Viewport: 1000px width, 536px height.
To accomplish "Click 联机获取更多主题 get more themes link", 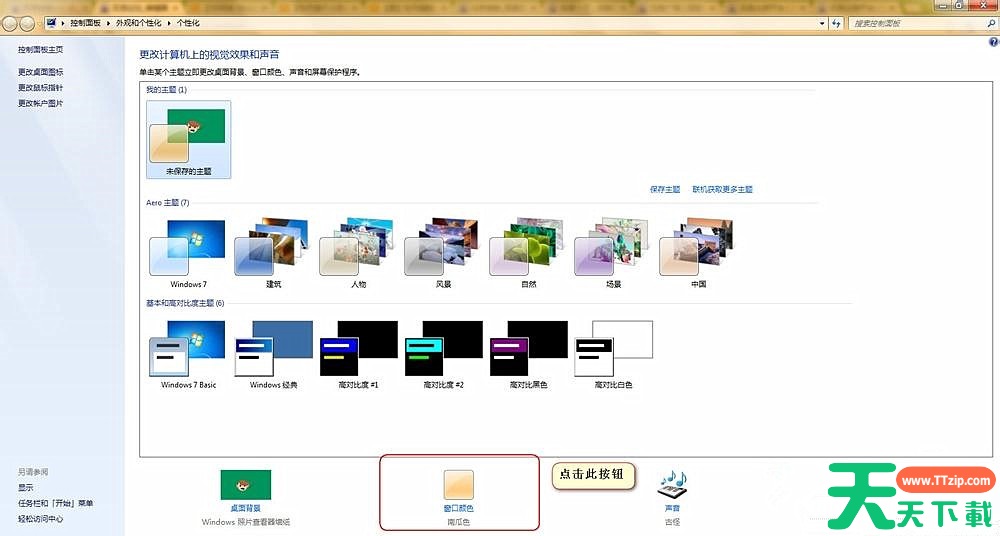I will (722, 190).
